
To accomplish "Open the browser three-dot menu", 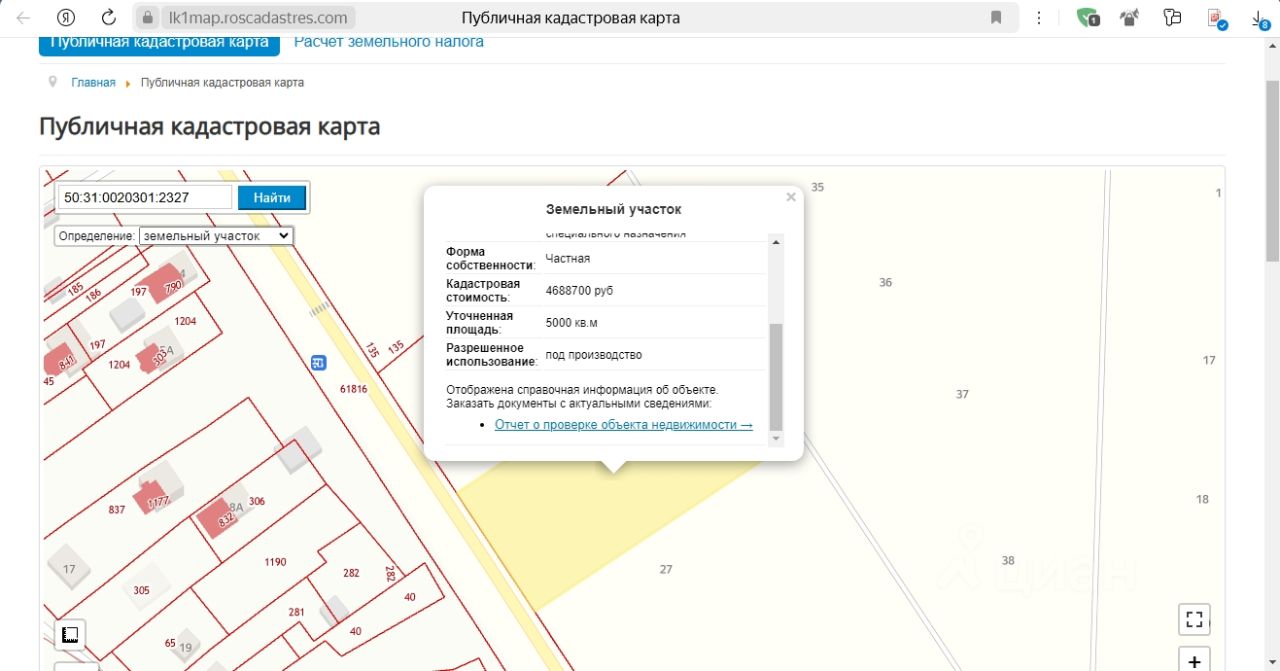I will (1040, 18).
